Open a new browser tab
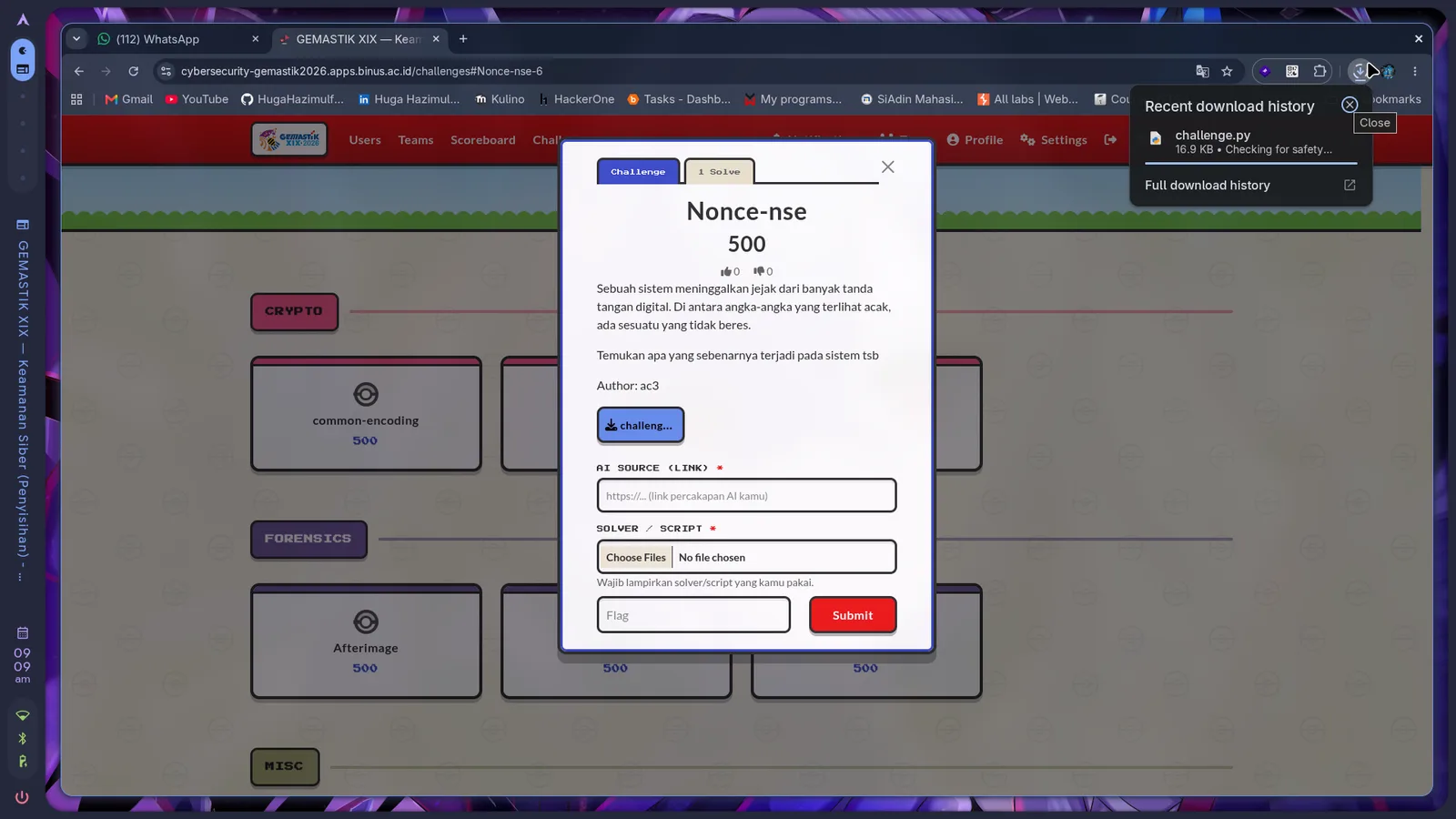Image resolution: width=1456 pixels, height=819 pixels. click(463, 38)
